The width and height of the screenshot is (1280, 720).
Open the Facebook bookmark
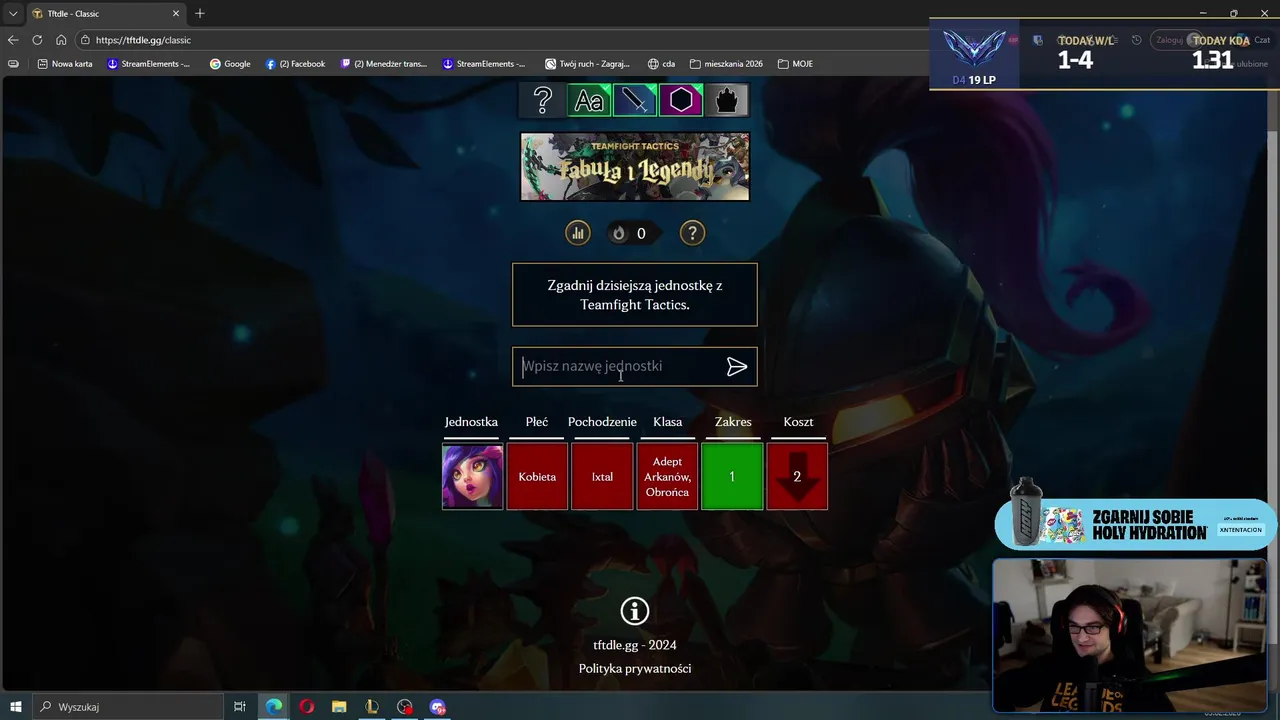pos(295,64)
